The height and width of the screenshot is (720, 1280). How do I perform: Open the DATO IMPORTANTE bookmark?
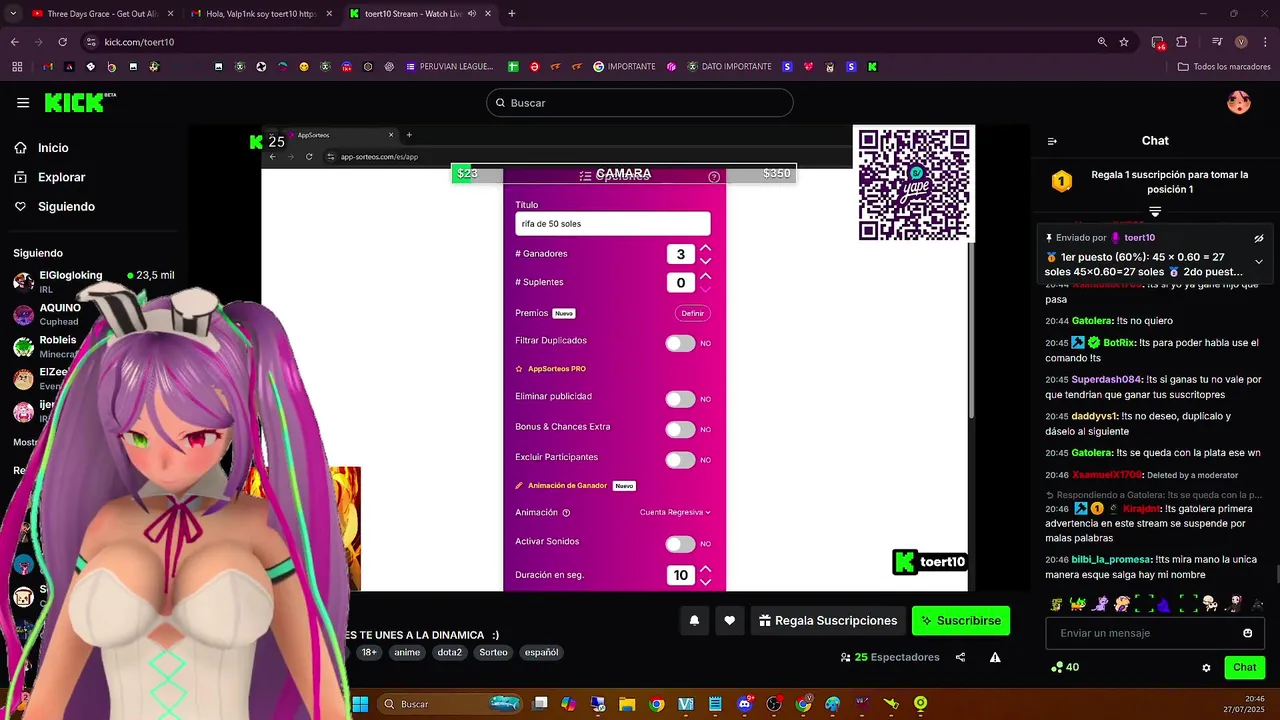pos(729,67)
